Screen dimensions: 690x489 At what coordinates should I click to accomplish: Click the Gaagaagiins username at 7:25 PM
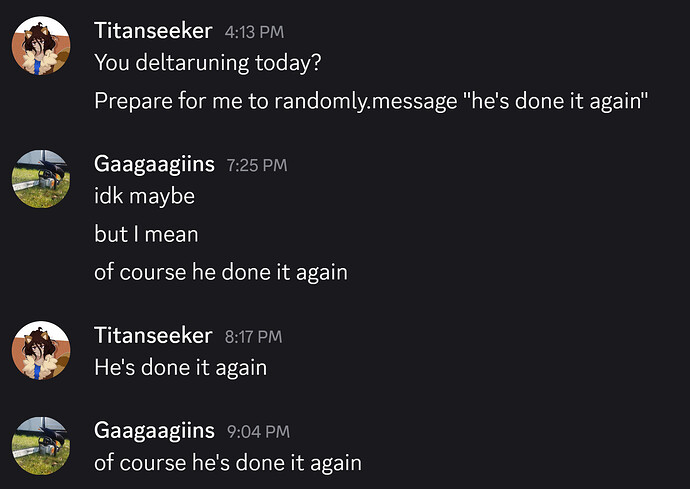pyautogui.click(x=154, y=165)
